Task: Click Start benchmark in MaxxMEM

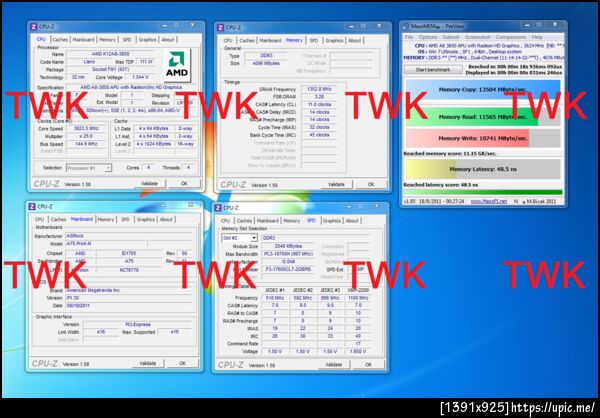Action: pyautogui.click(x=433, y=70)
